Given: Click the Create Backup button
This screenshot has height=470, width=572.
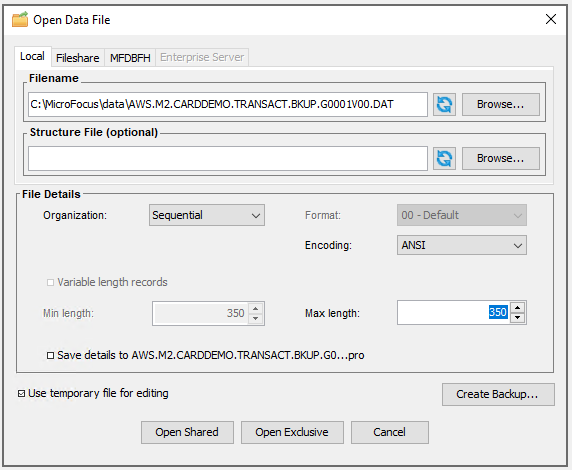Looking at the screenshot, I should pos(498,394).
